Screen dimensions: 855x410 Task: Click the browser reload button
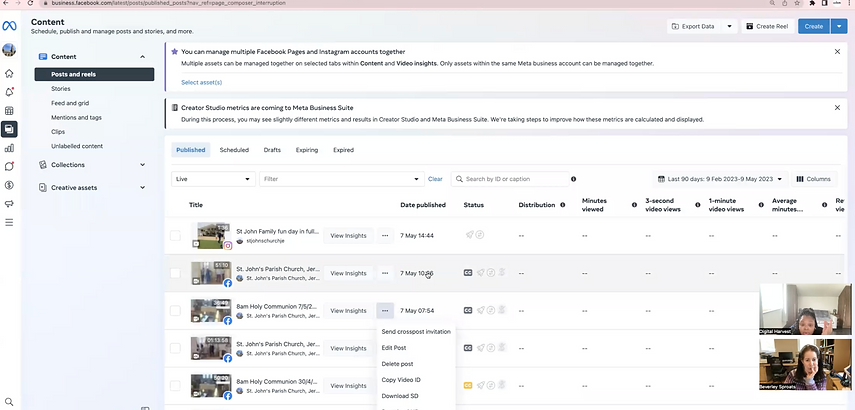coord(29,3)
